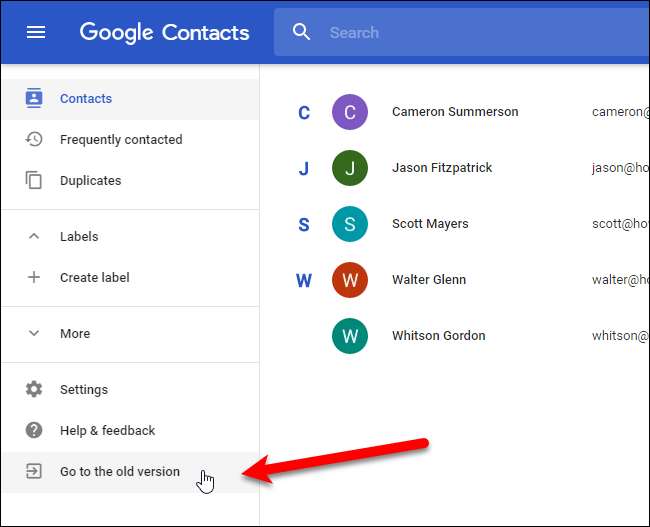Click Scott's email address
Image resolution: width=650 pixels, height=527 pixels.
click(x=620, y=223)
